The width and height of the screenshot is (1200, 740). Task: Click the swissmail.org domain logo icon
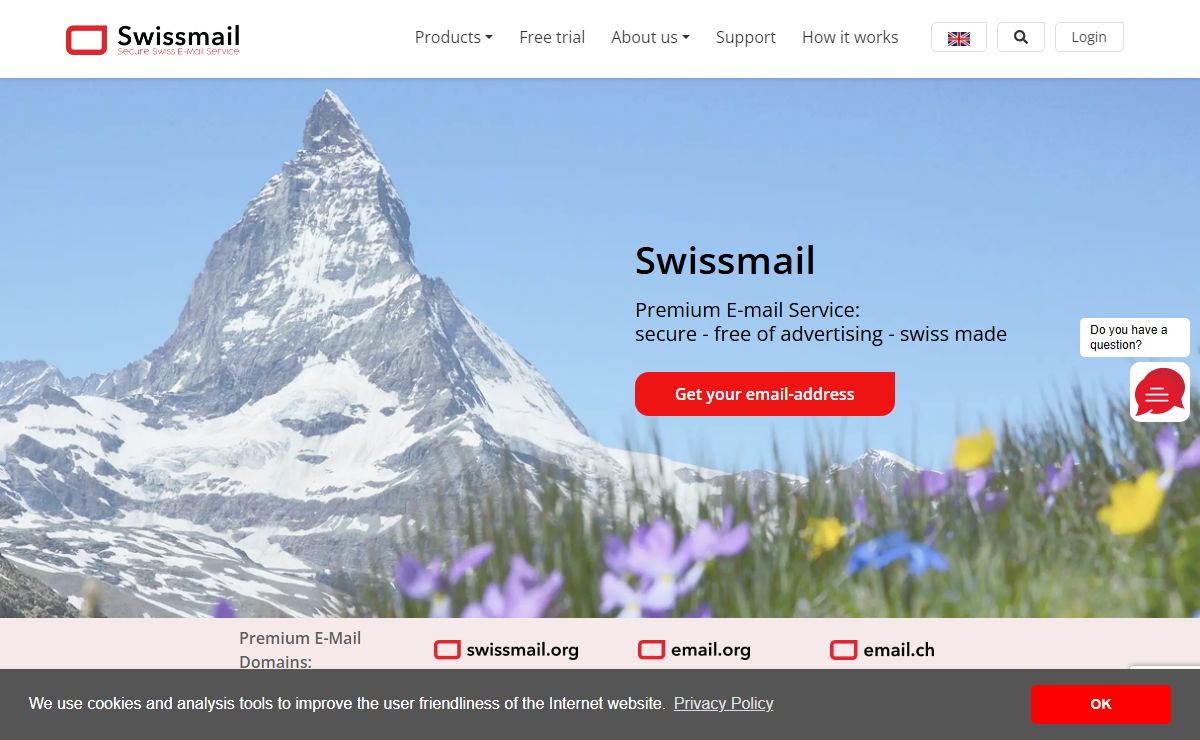(447, 650)
